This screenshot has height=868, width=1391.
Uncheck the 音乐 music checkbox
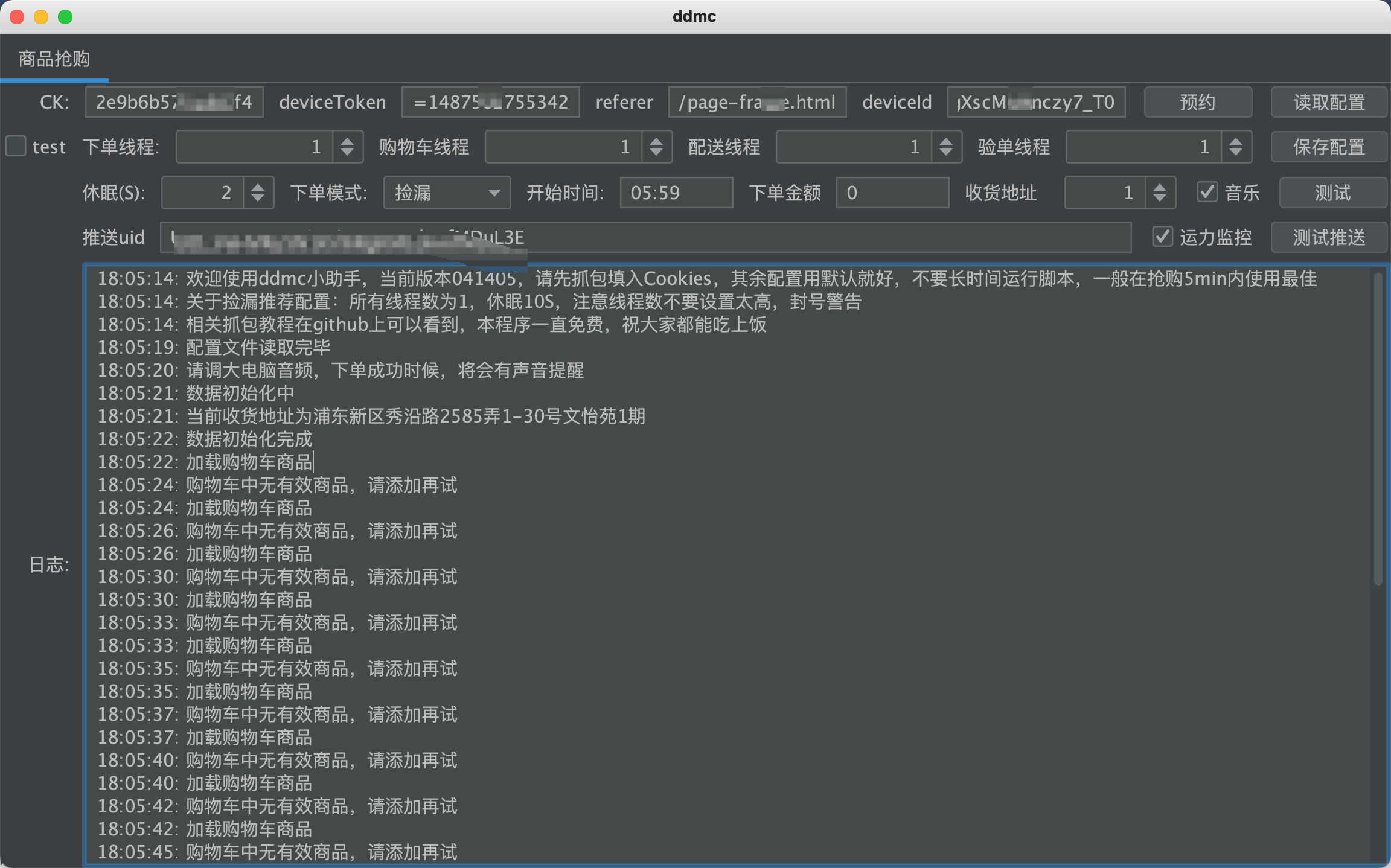[x=1207, y=193]
